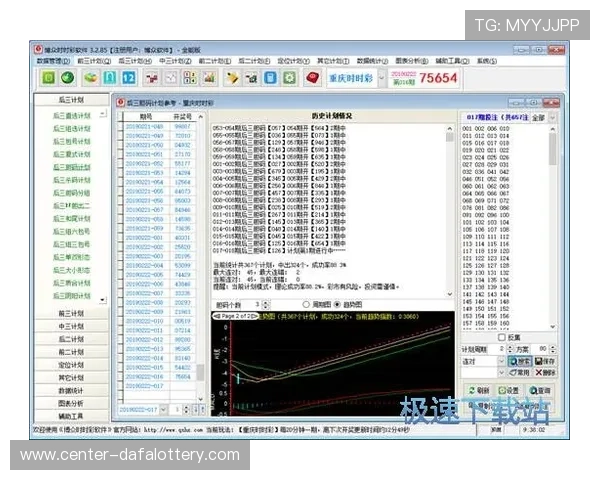Click the draw table vertical scrollbar

tap(201, 256)
